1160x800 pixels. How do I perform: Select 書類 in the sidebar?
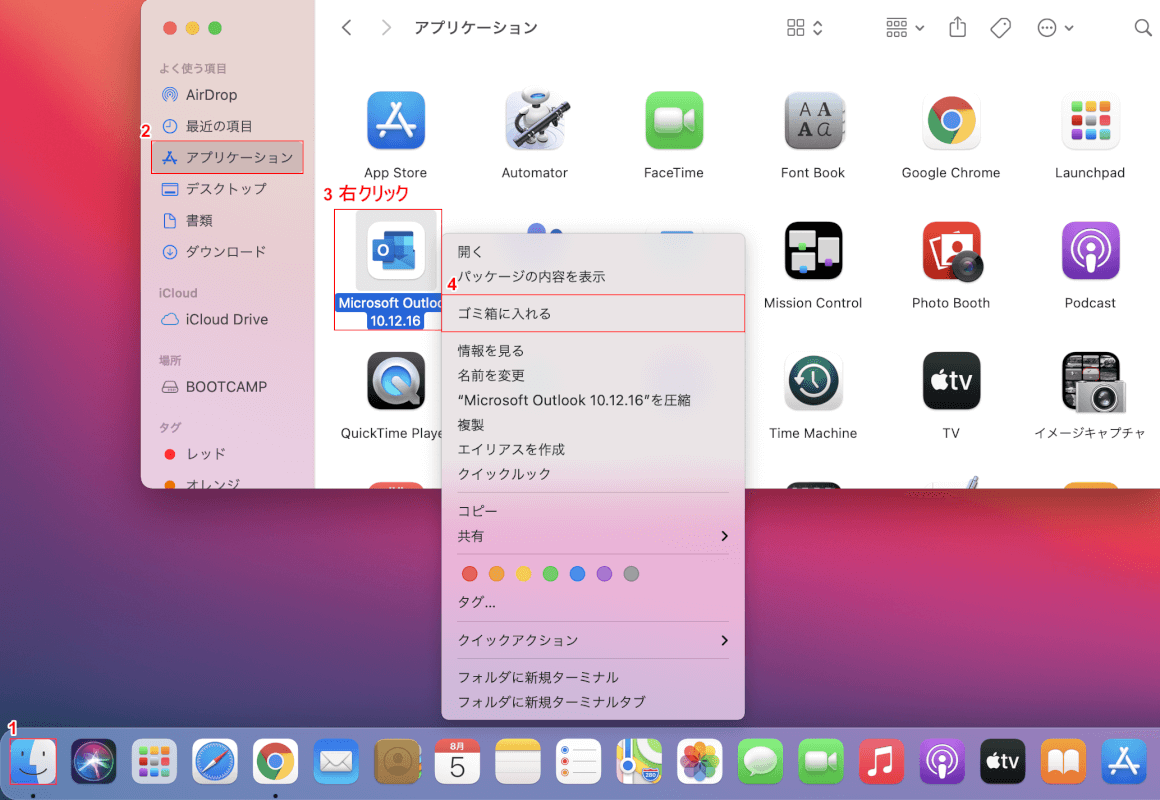(x=228, y=221)
